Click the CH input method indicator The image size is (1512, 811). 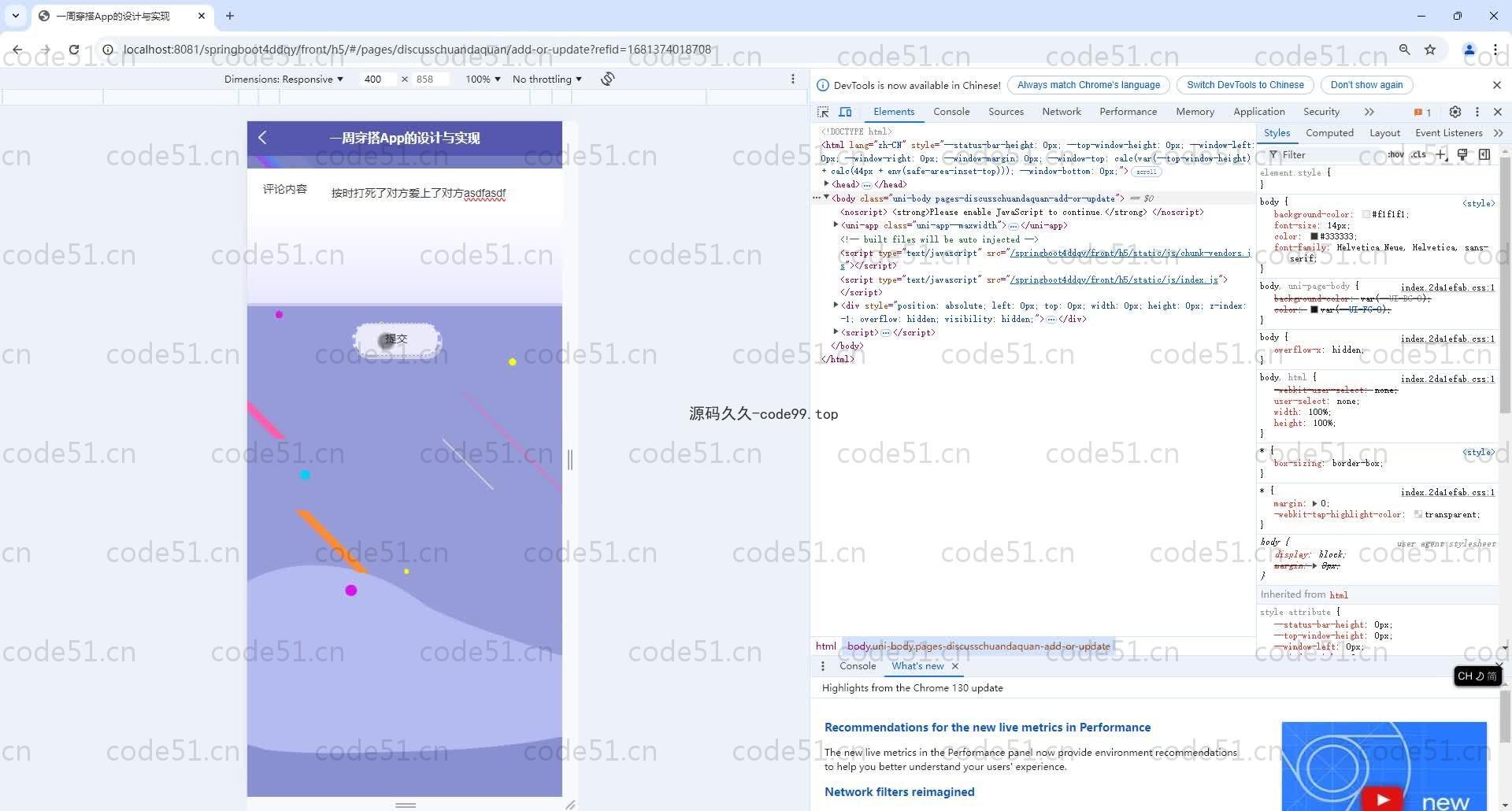pyautogui.click(x=1477, y=676)
